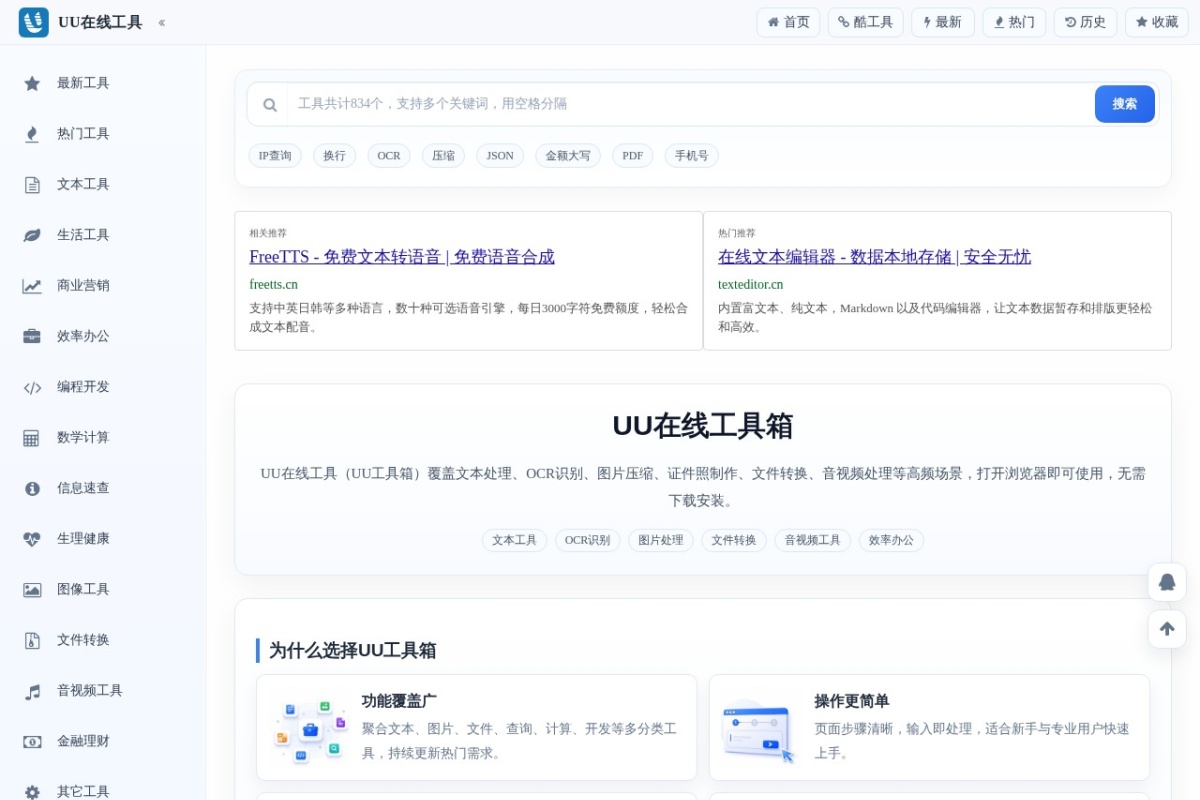Select the 压缩 keyword tag
Screen dimensions: 1200x800
443,156
